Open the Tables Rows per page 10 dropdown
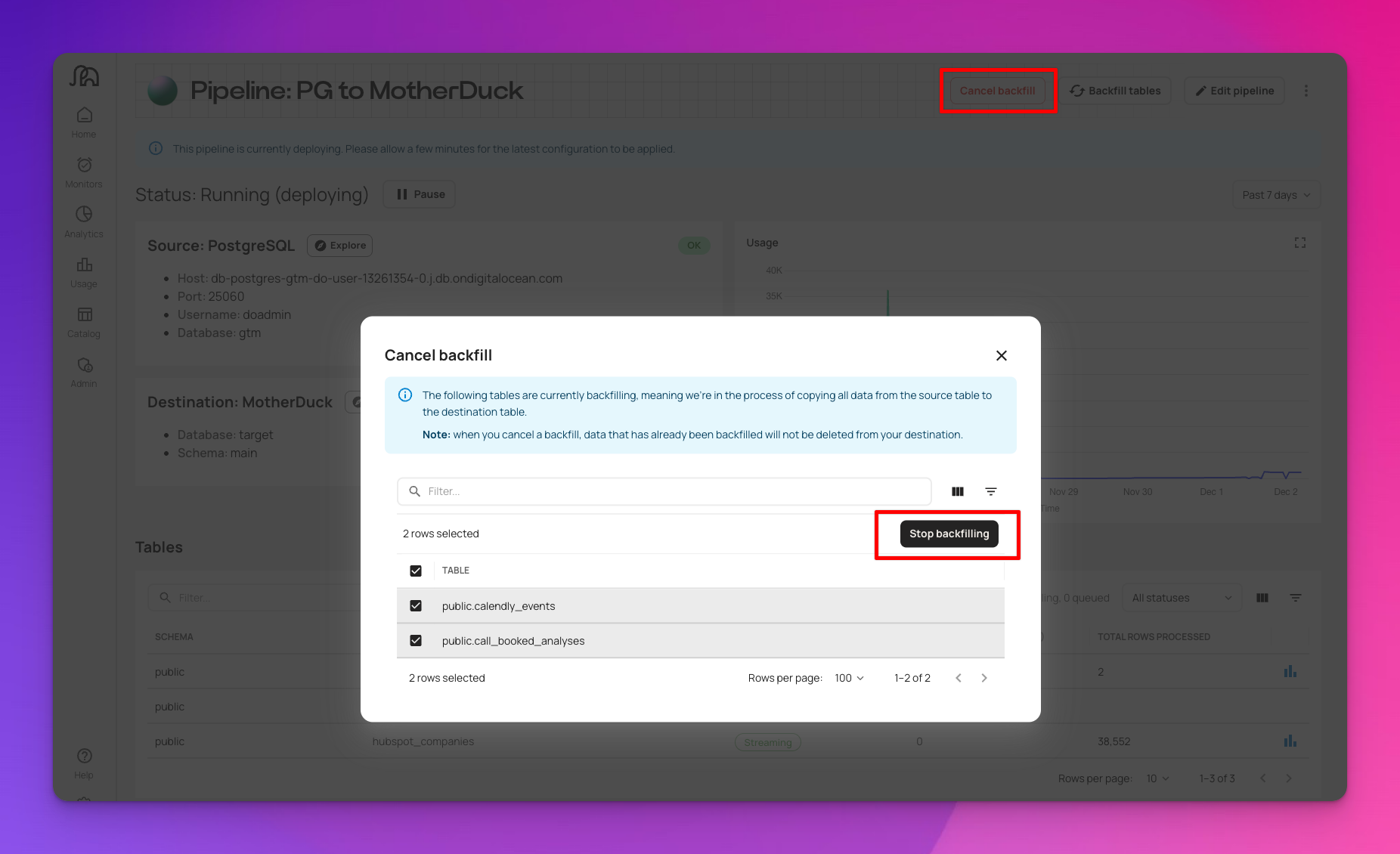This screenshot has width=1400, height=854. coord(1157,778)
